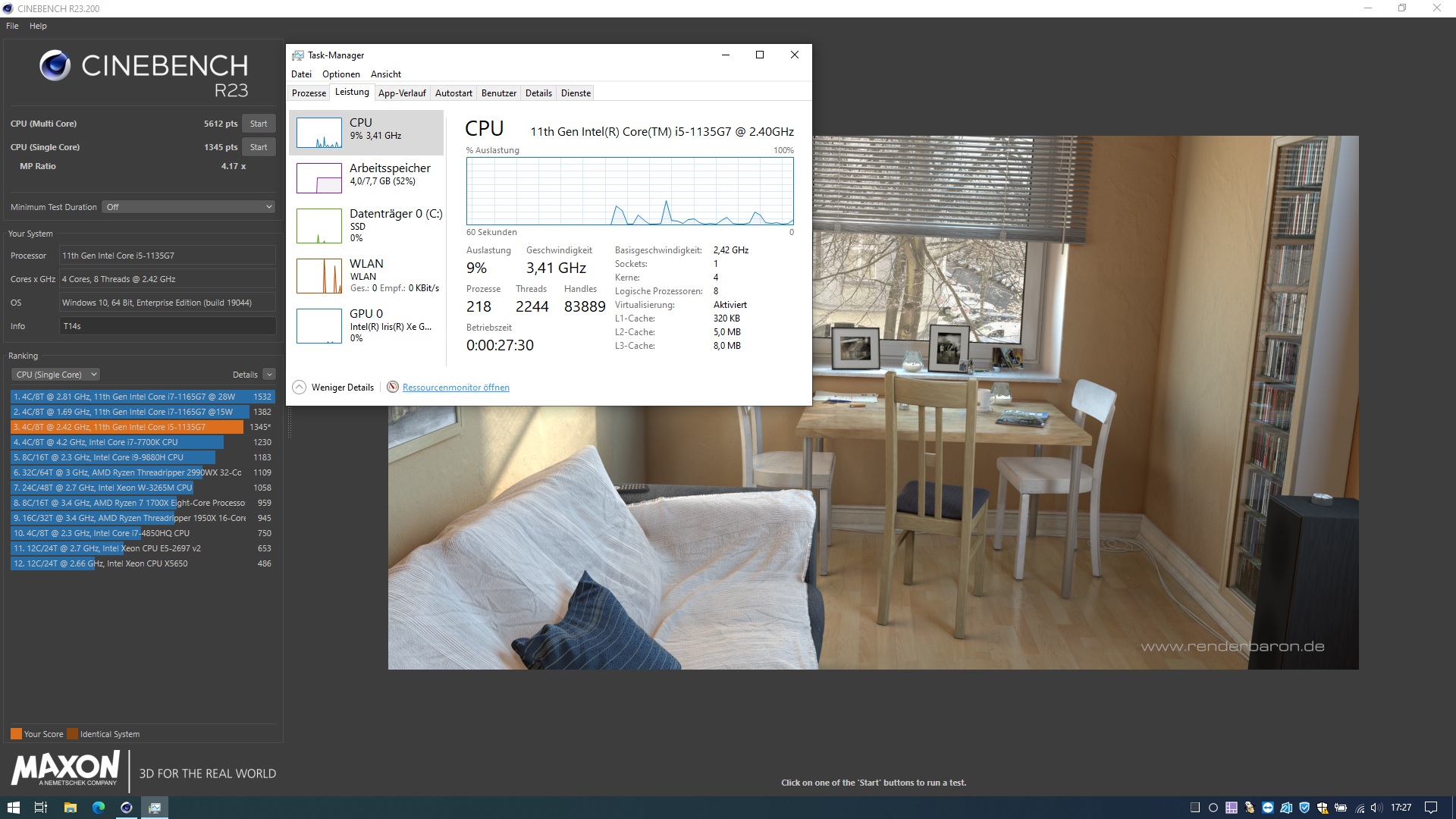This screenshot has height=819, width=1456.
Task: Select highlighted ranking row i5-1135G7
Action: click(142, 427)
